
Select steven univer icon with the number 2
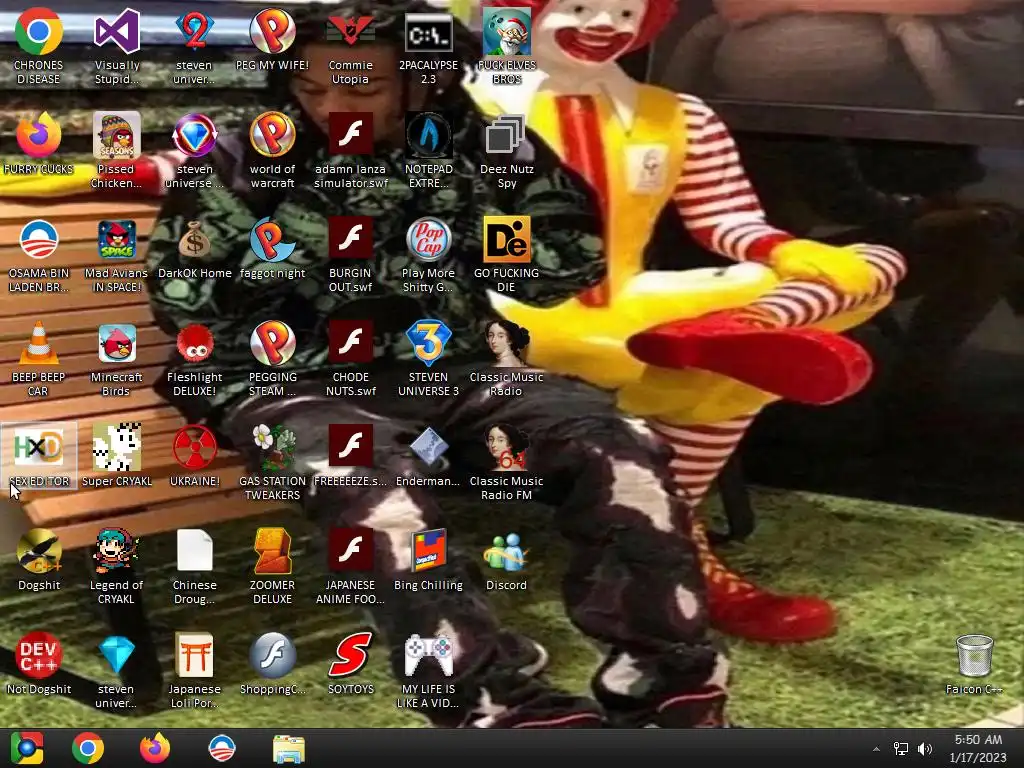(x=195, y=31)
